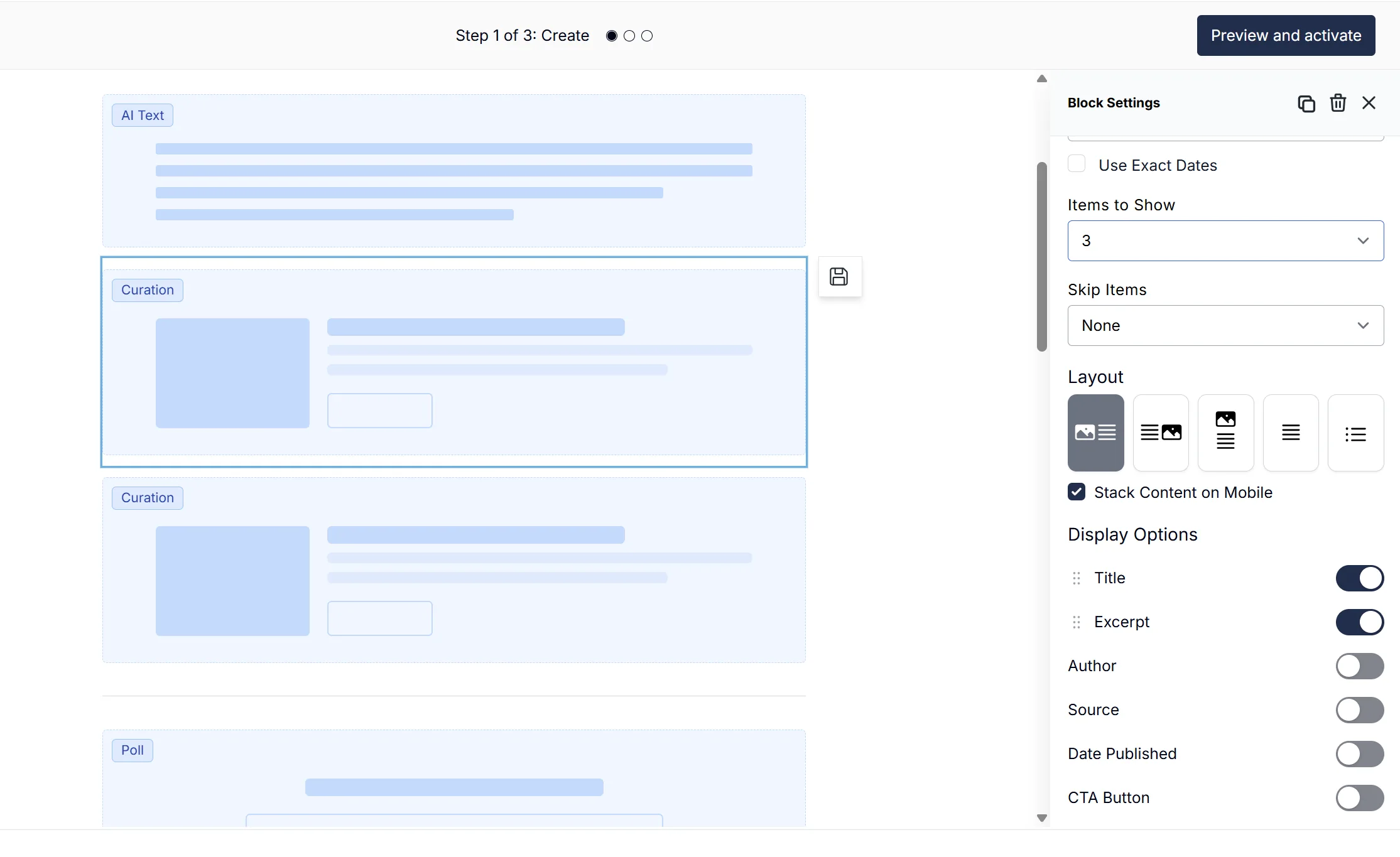Click the vertical scrollbar thumb
The height and width of the screenshot is (857, 1400).
click(x=1042, y=257)
